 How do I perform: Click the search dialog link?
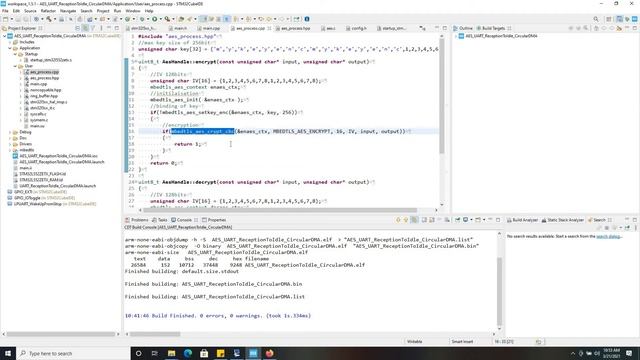609,237
